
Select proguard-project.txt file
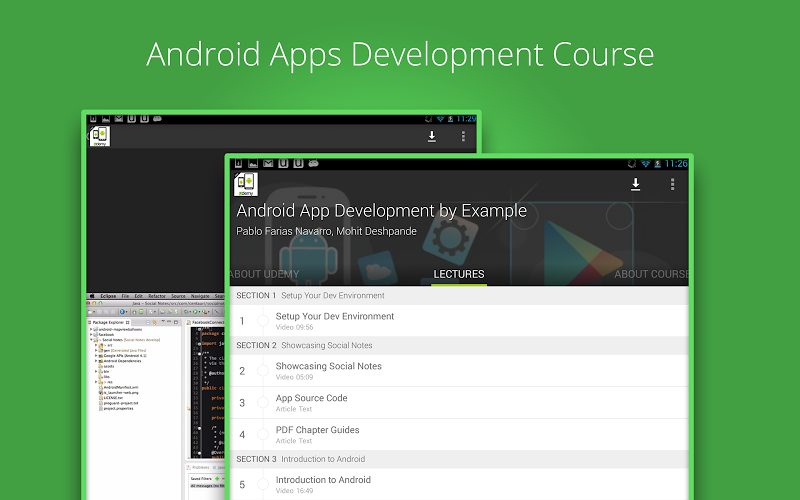[x=118, y=403]
